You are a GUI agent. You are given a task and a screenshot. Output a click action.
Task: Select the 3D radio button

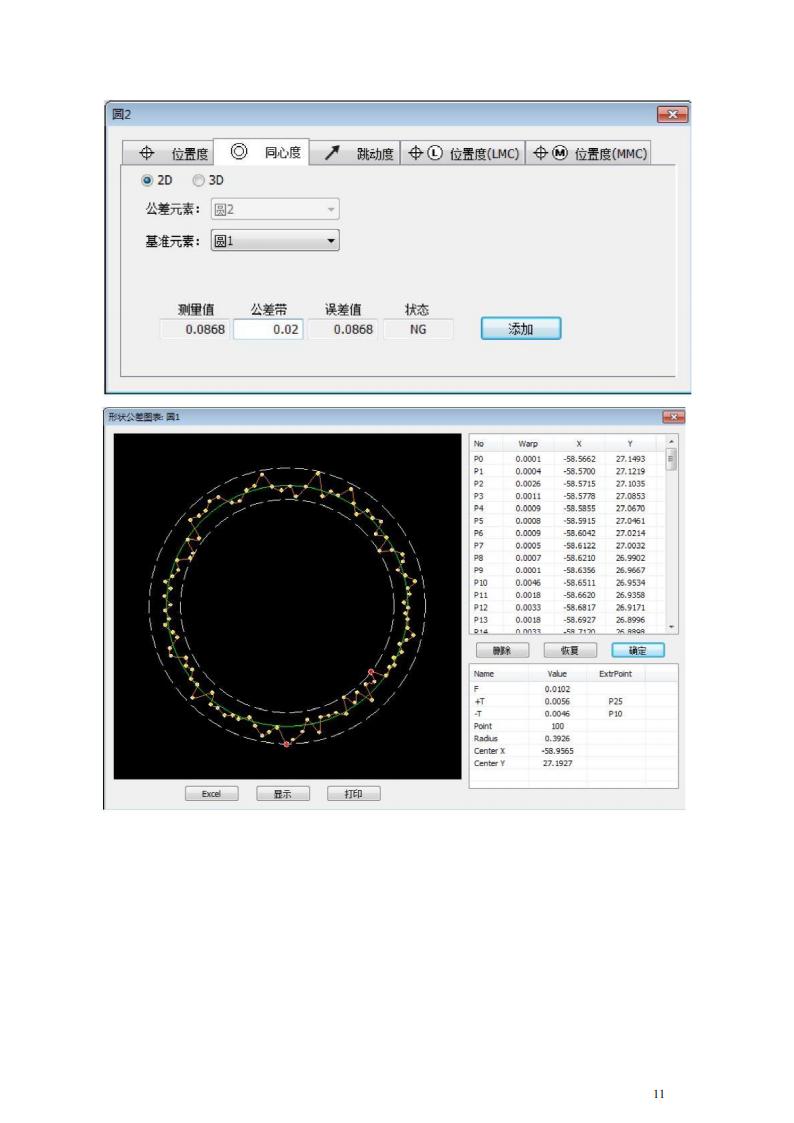(x=198, y=181)
